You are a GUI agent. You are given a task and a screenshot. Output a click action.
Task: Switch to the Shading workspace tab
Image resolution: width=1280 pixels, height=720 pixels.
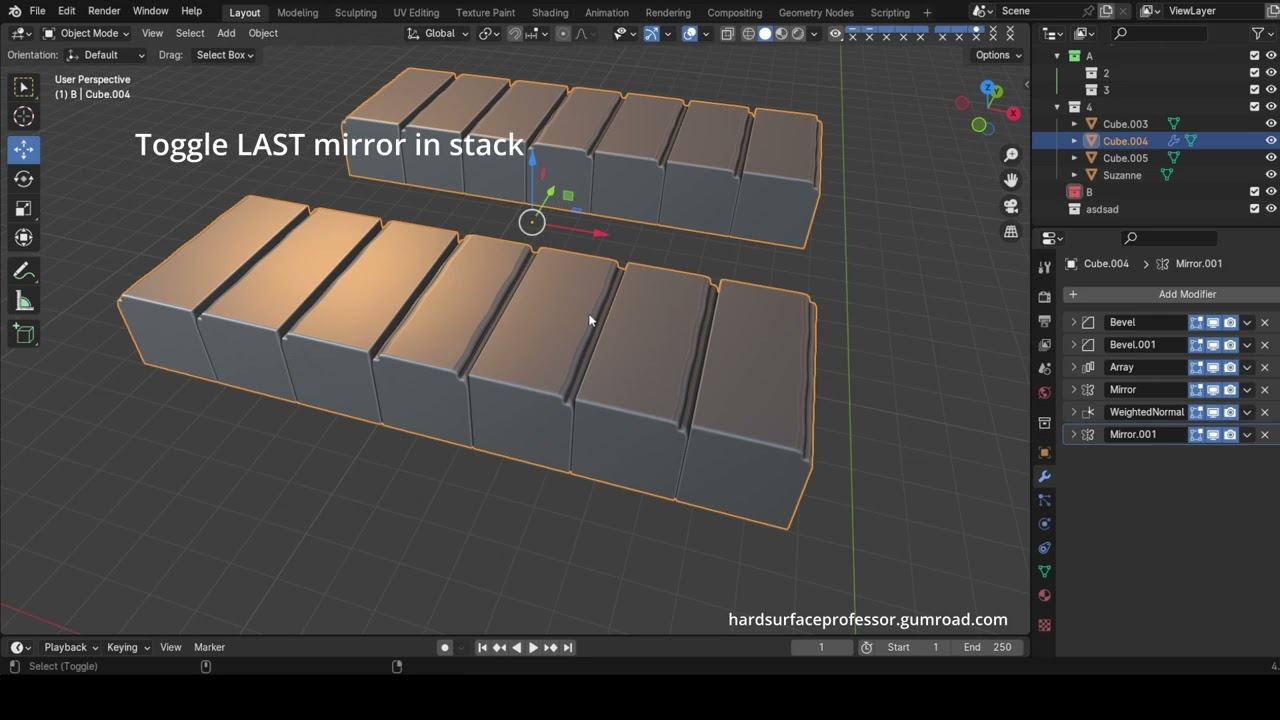pyautogui.click(x=549, y=12)
